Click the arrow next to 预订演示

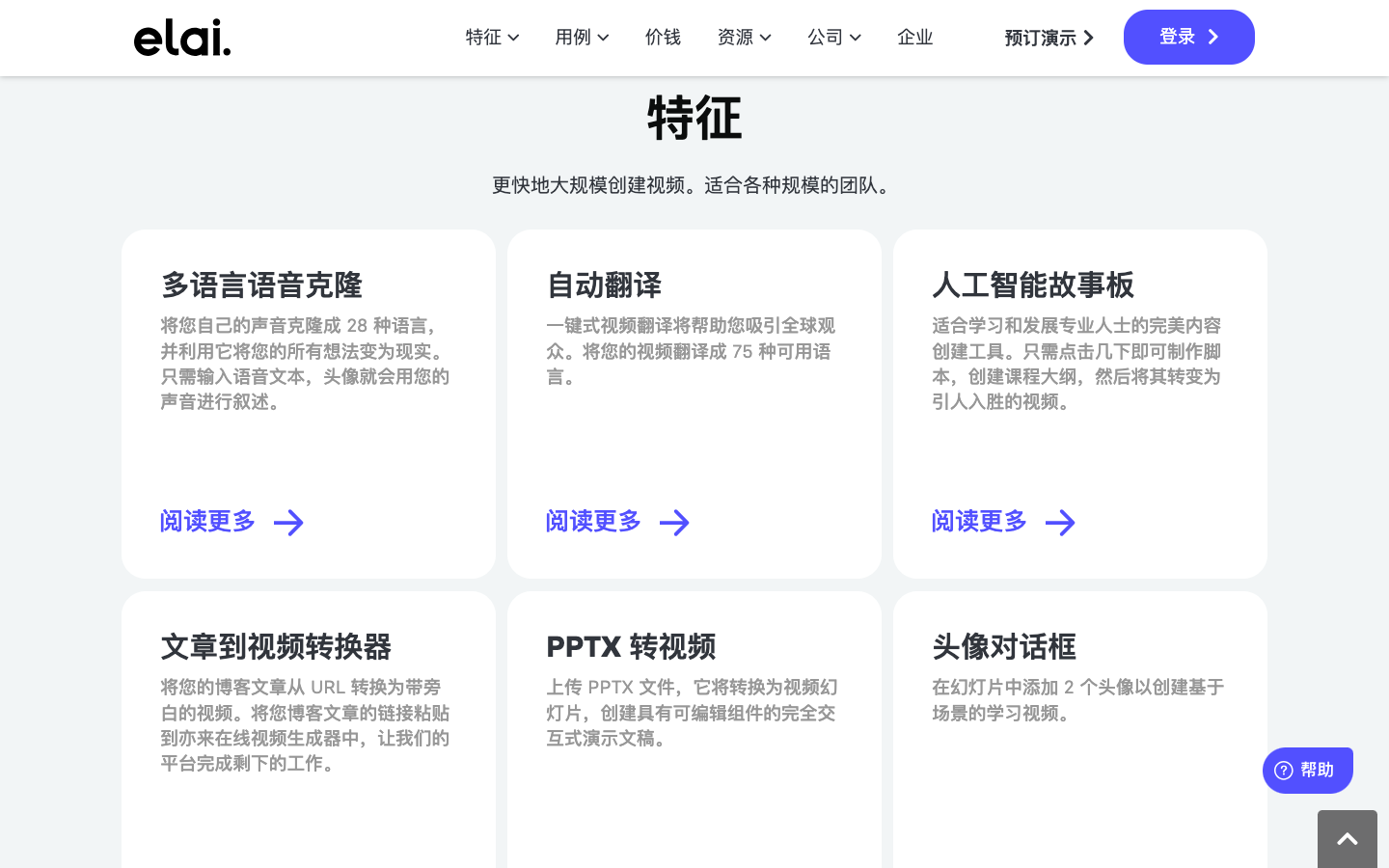1089,38
